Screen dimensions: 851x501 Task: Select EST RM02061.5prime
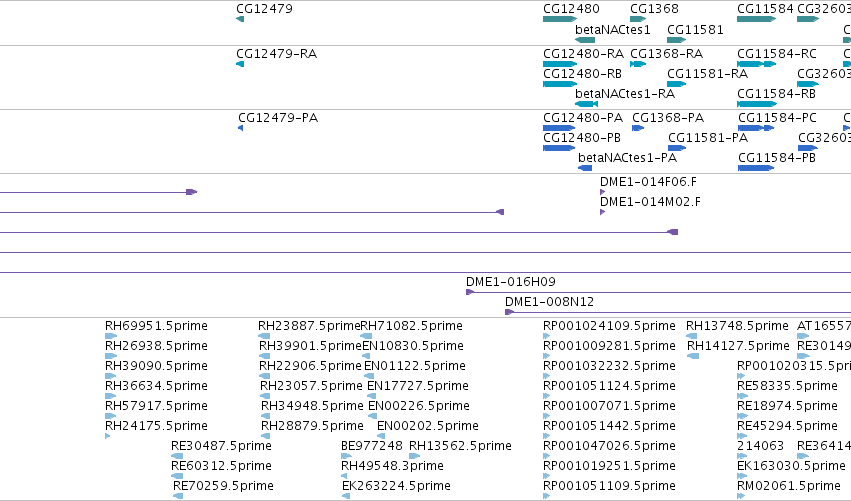[x=789, y=486]
